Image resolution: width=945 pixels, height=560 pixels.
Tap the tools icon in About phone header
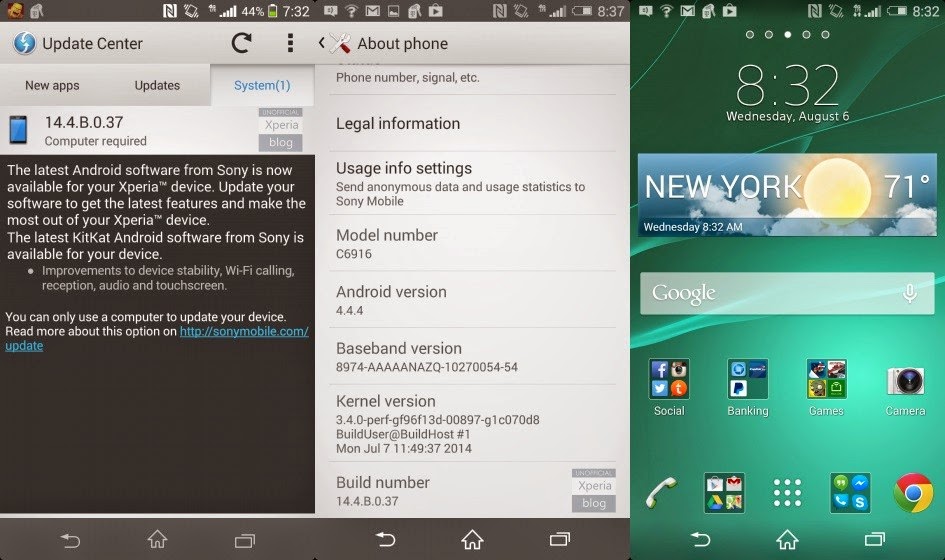coord(340,43)
